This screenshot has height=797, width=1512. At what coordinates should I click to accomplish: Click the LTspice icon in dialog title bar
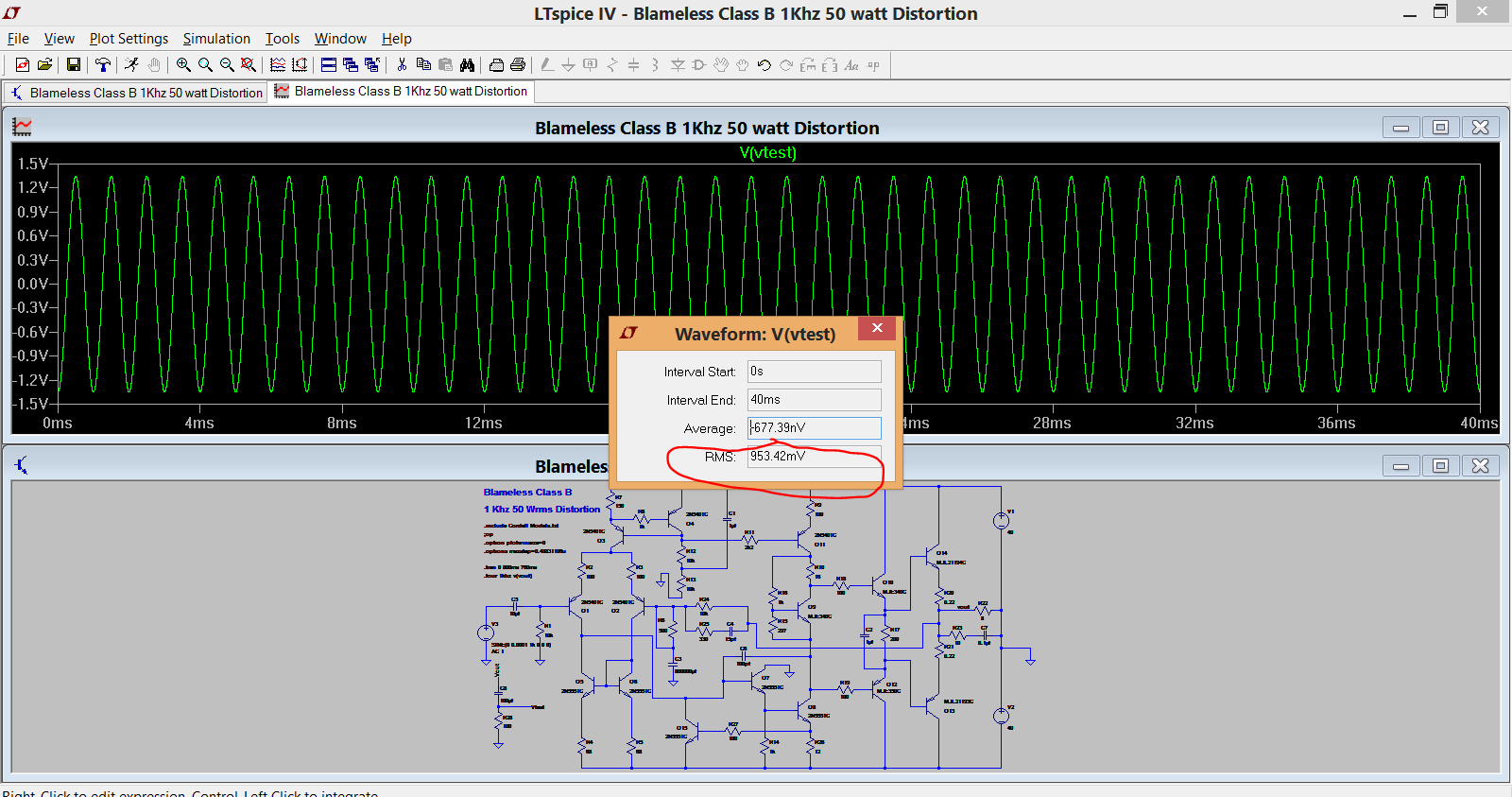629,333
